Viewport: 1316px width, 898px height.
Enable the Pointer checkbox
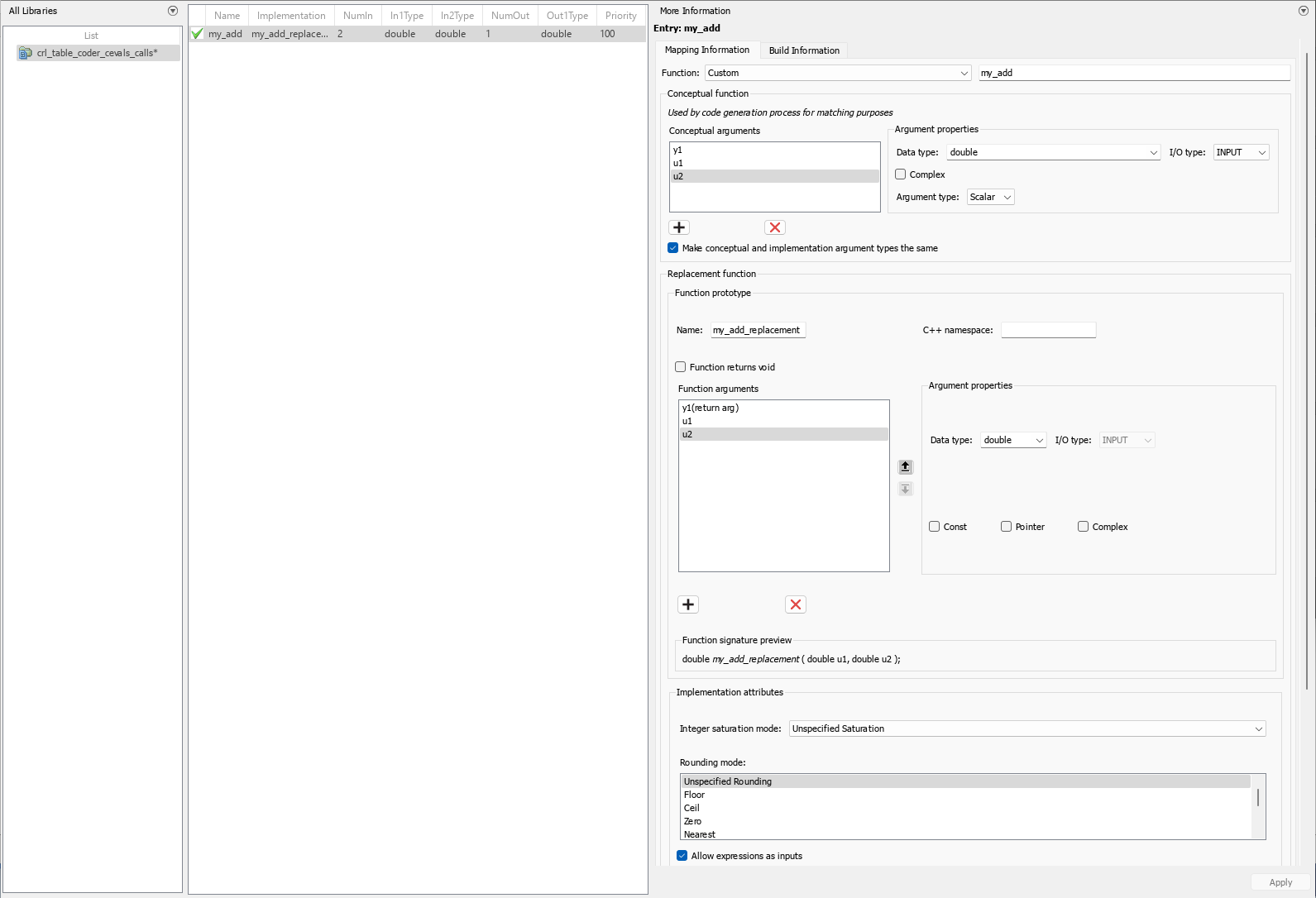(x=1007, y=527)
